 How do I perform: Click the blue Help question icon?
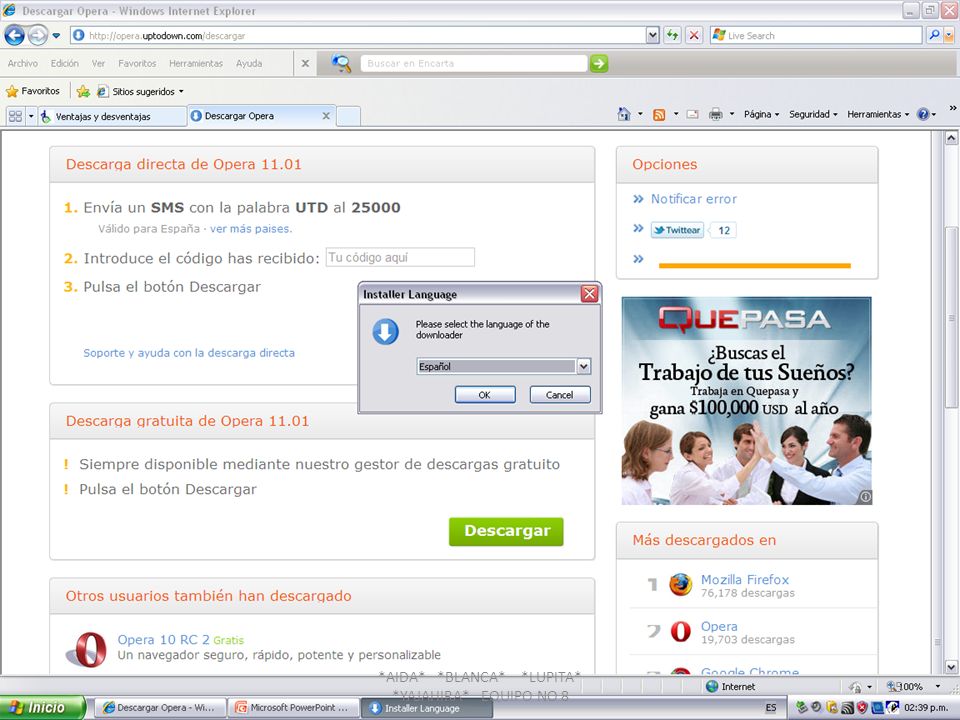point(923,114)
